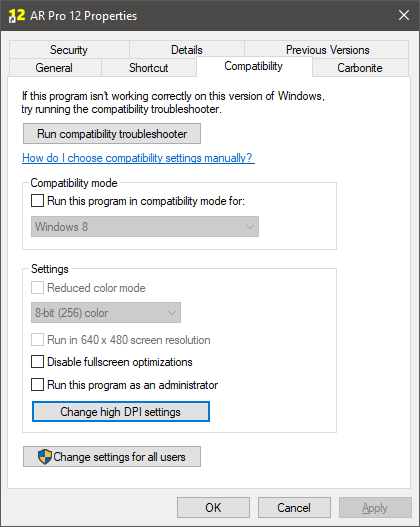The image size is (420, 527).
Task: Toggle Run in 640 x 480 screen resolution
Action: (x=37, y=340)
